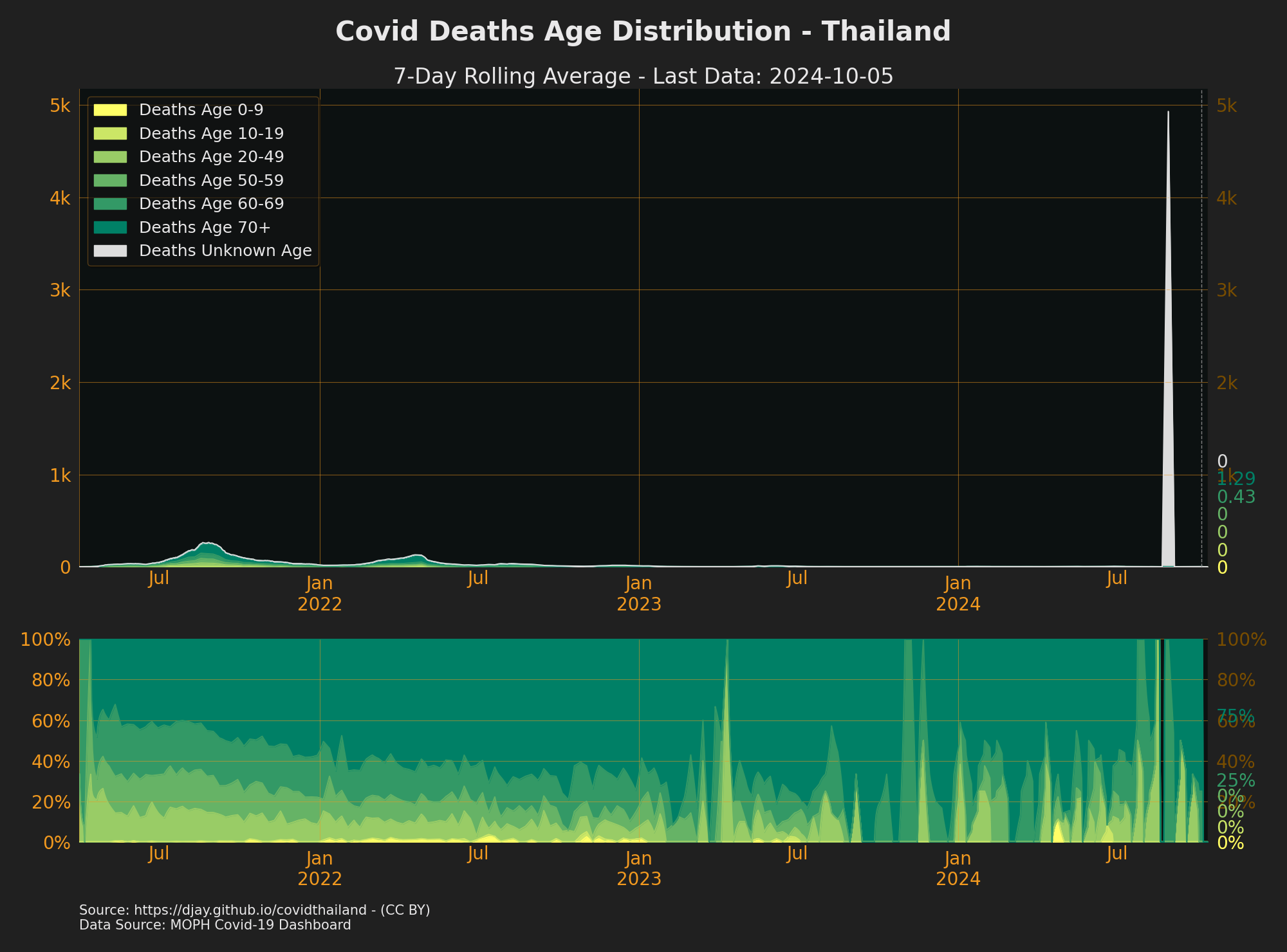Viewport: 1287px width, 952px height.
Task: Click the 'Jan 2022' x-axis label under the top chart
Action: click(x=320, y=594)
